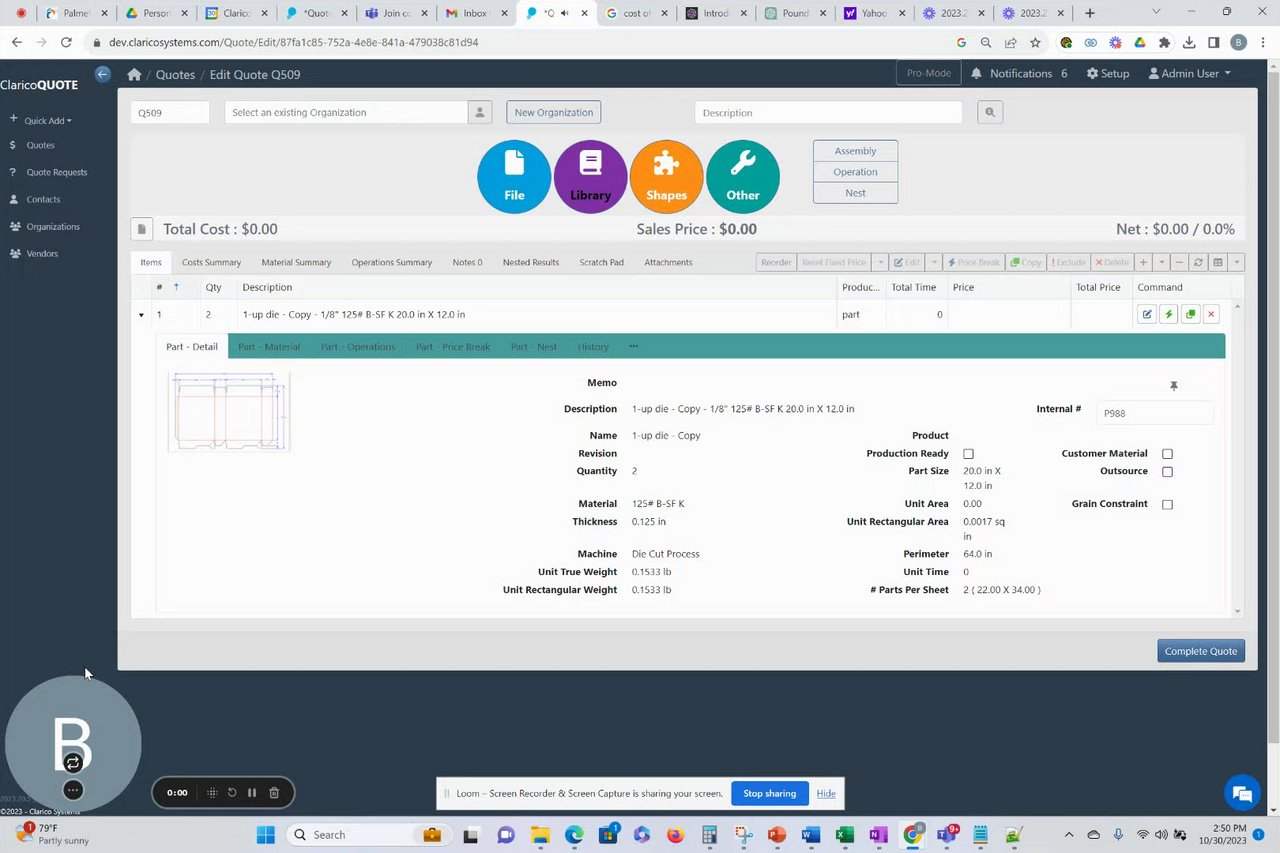Switch to the Costs Summary tab
1280x853 pixels.
tap(211, 262)
